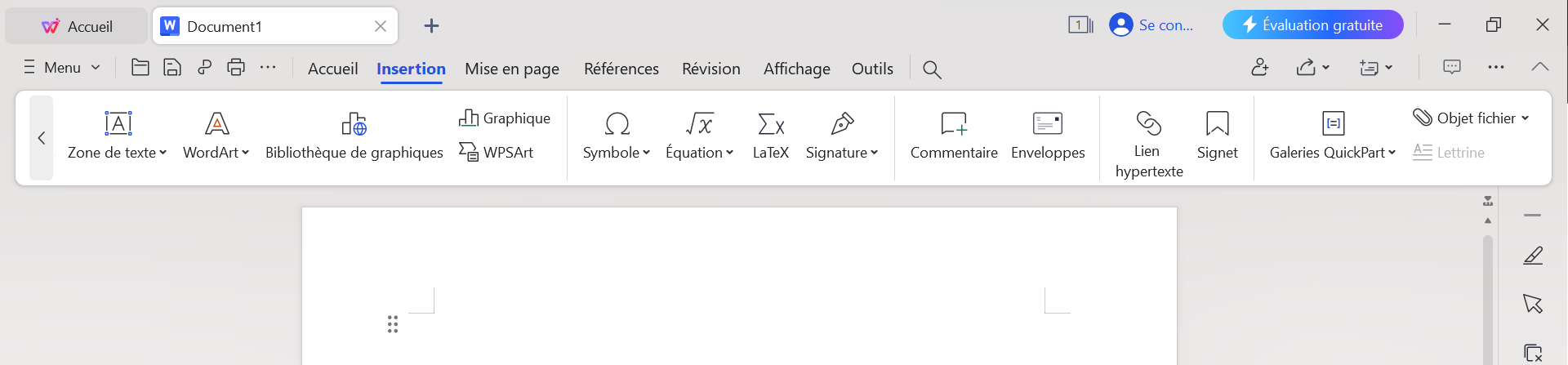Launch WPSArt from the ribbon
Image resolution: width=1568 pixels, height=365 pixels.
(497, 152)
